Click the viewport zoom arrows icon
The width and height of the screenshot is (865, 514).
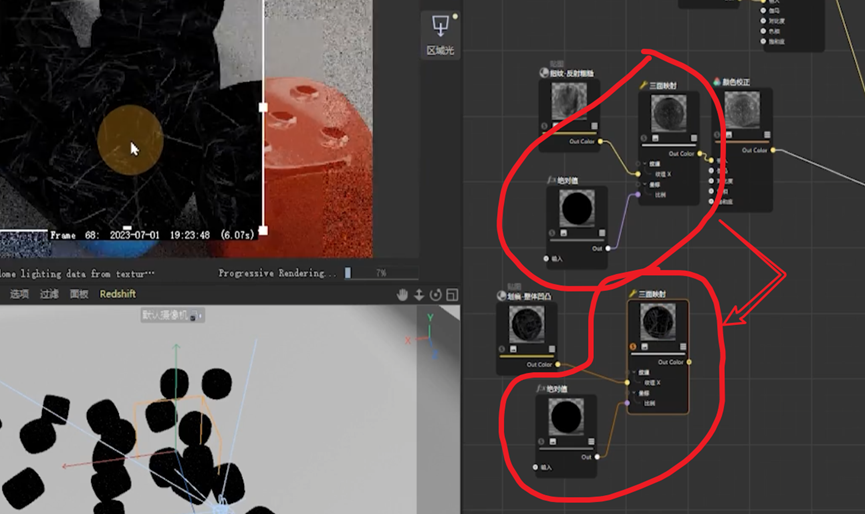pos(419,295)
